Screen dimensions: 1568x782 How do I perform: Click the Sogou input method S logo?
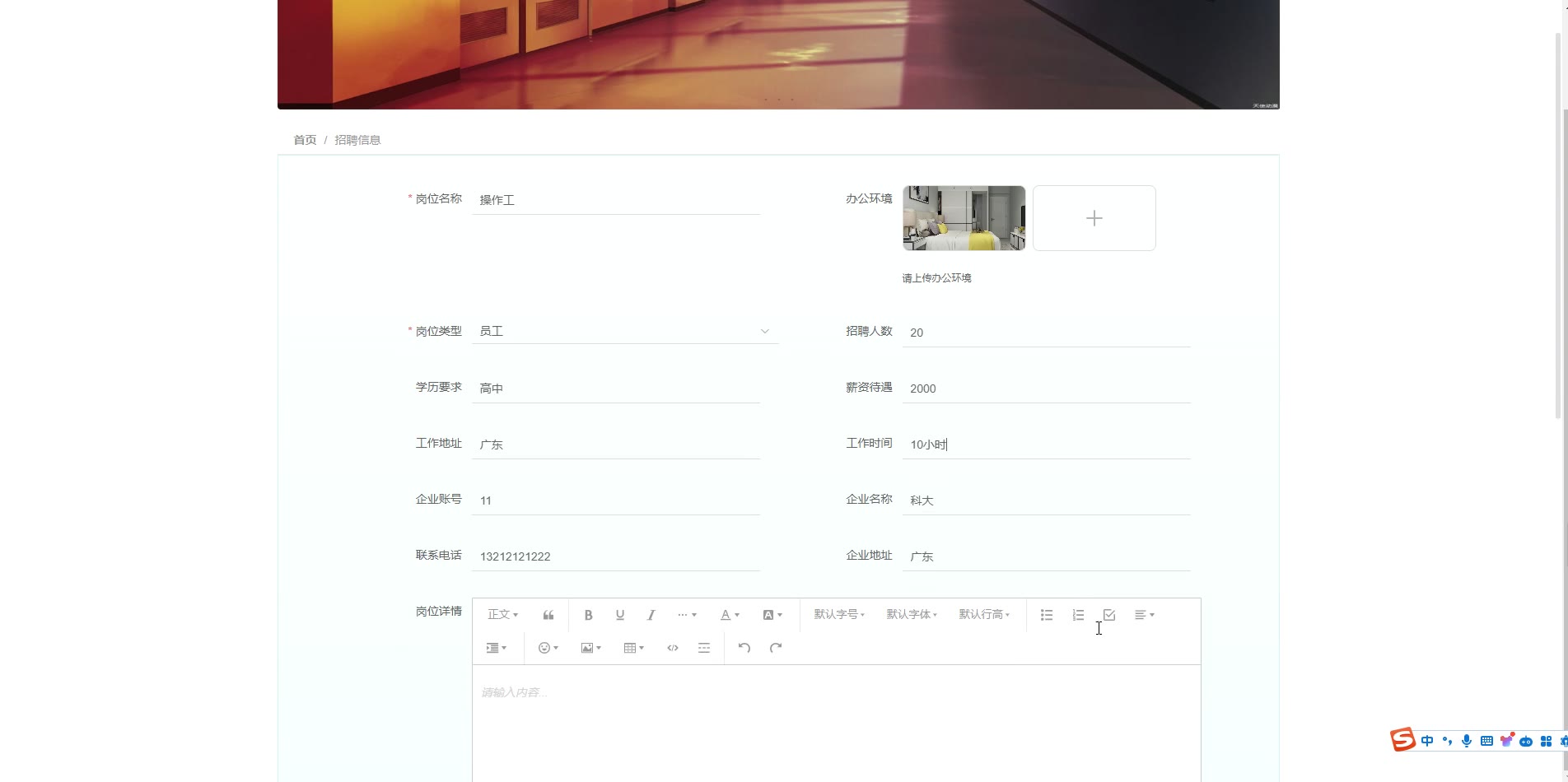point(1402,740)
